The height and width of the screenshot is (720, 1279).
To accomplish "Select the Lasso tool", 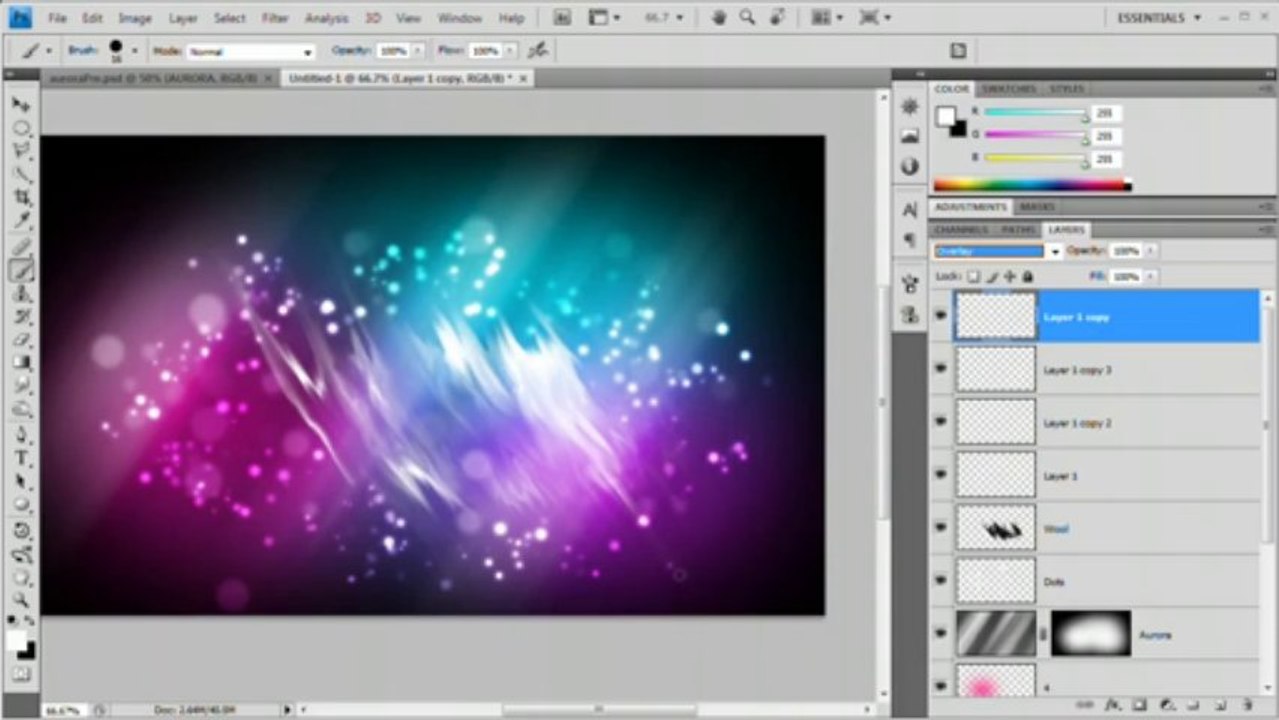I will pos(21,151).
